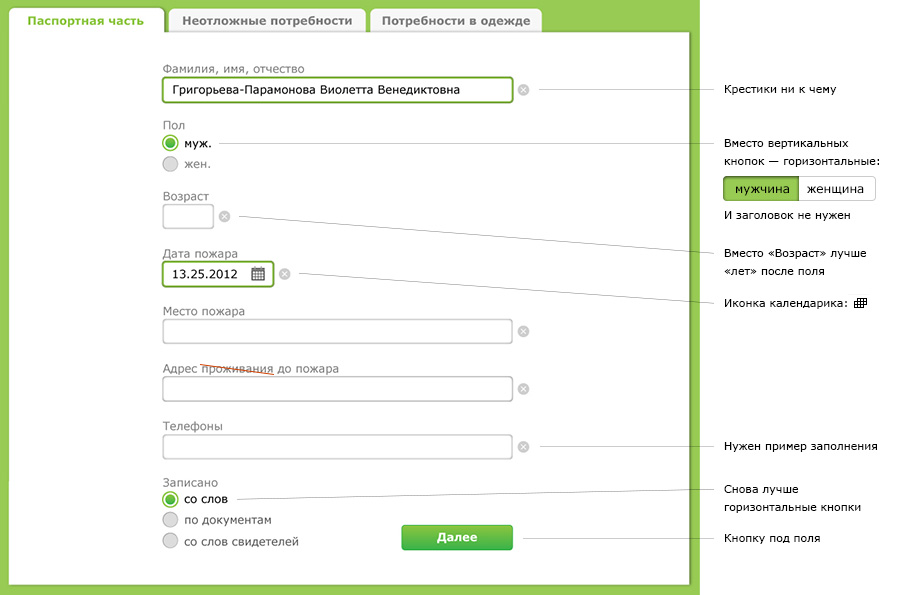Open the Потребности в одежде tab
900x595 pixels.
456,20
